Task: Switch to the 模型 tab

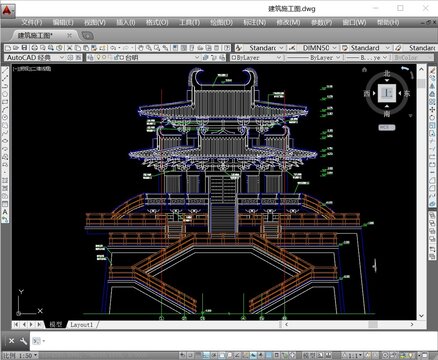Action: point(56,324)
